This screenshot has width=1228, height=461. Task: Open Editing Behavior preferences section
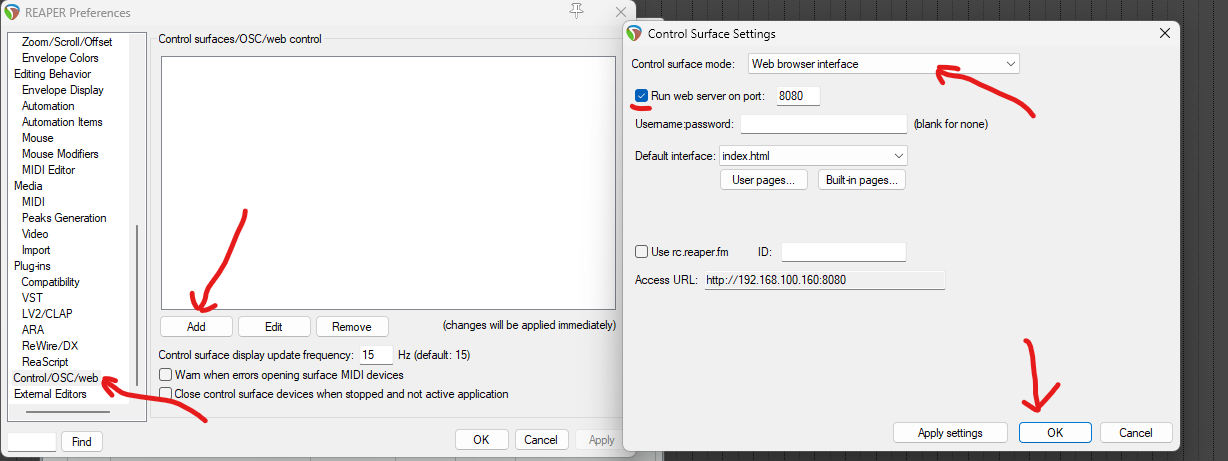pos(52,74)
